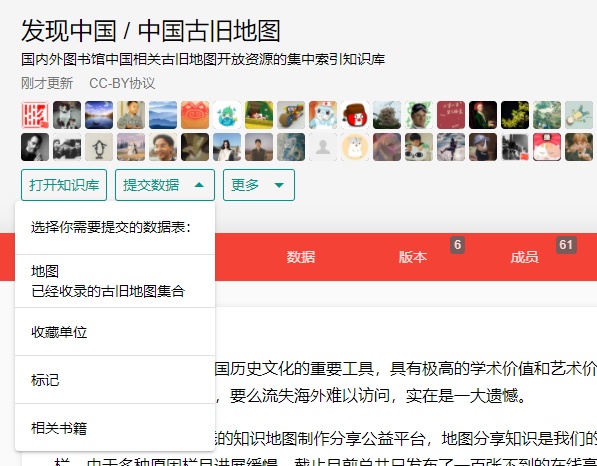Image resolution: width=597 pixels, height=466 pixels.
Task: Click the pink cartoon cat avatar
Action: point(546,147)
